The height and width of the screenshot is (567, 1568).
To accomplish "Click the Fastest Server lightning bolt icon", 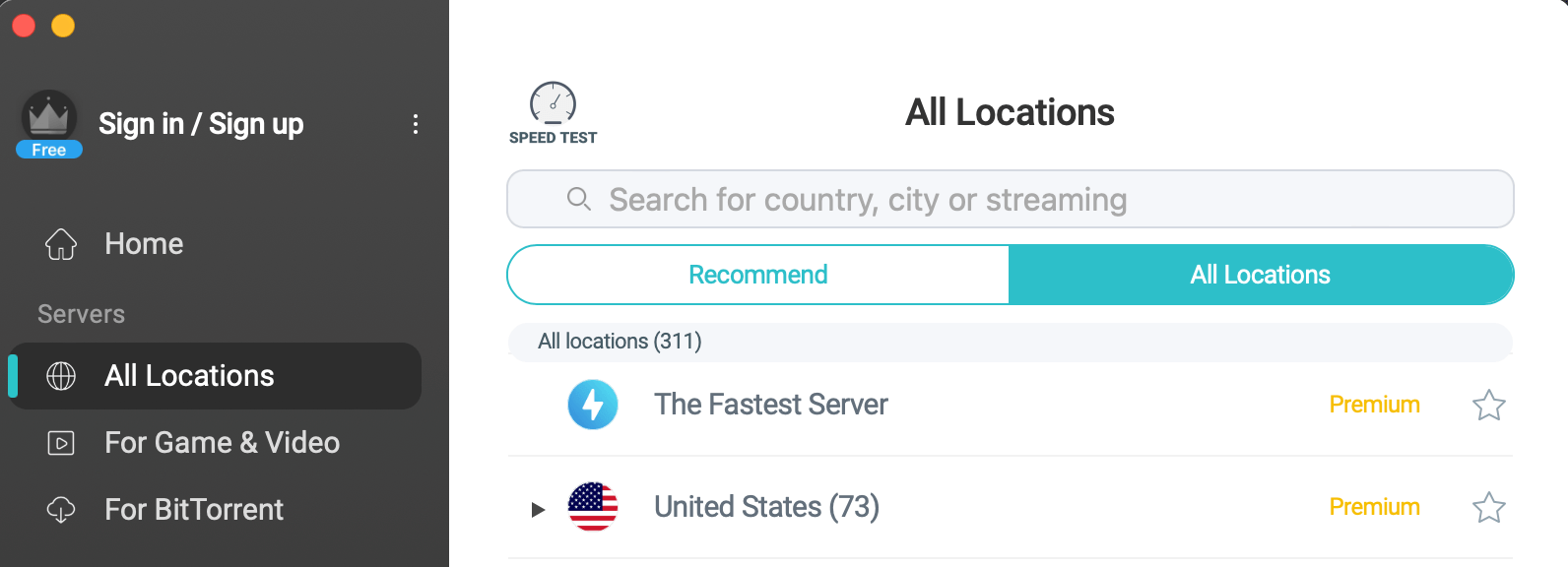I will pos(593,405).
